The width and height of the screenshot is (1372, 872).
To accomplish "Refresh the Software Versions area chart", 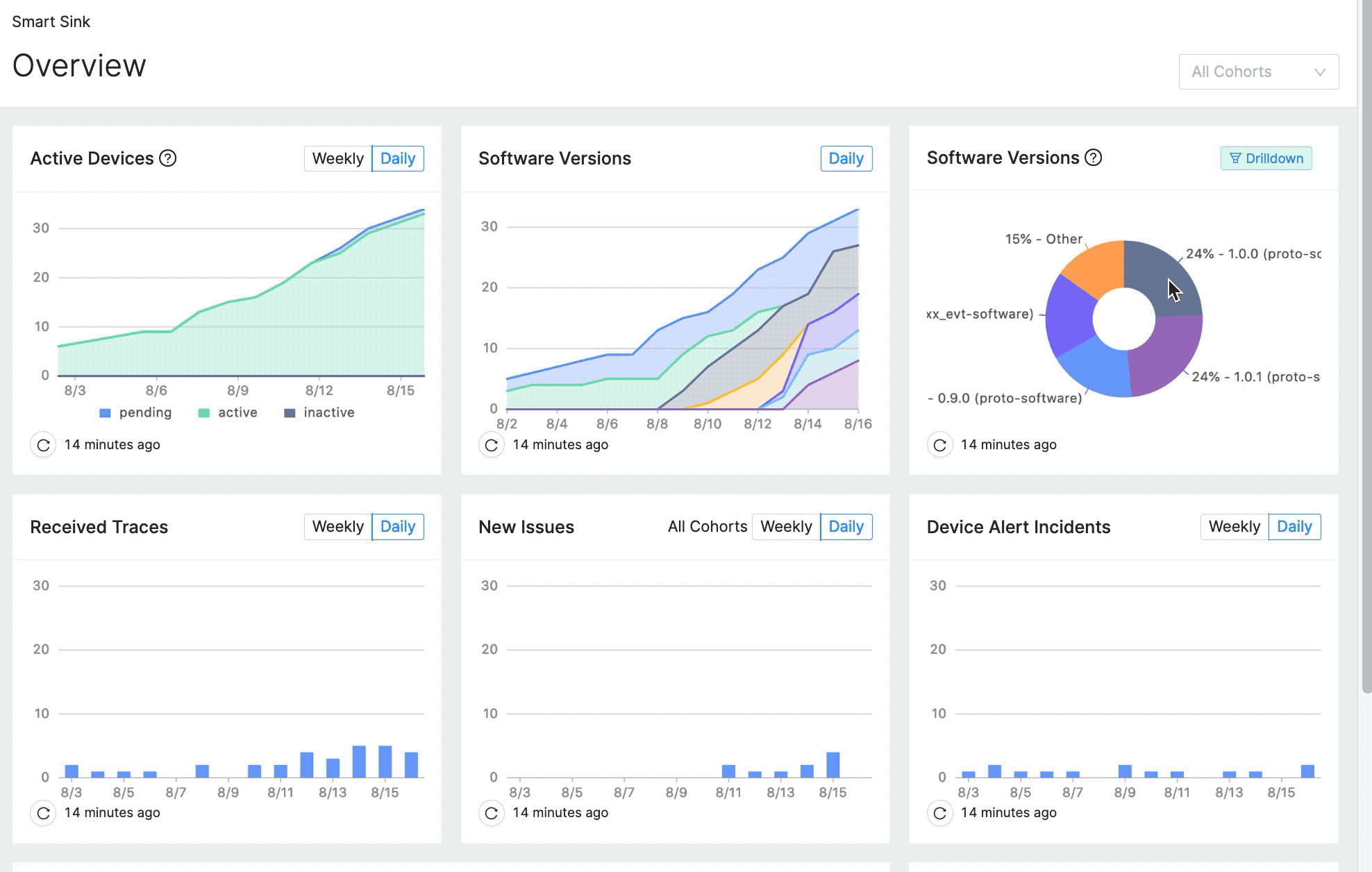I will coord(492,445).
